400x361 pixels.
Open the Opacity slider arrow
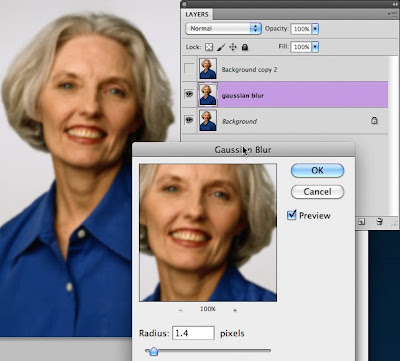[x=315, y=29]
